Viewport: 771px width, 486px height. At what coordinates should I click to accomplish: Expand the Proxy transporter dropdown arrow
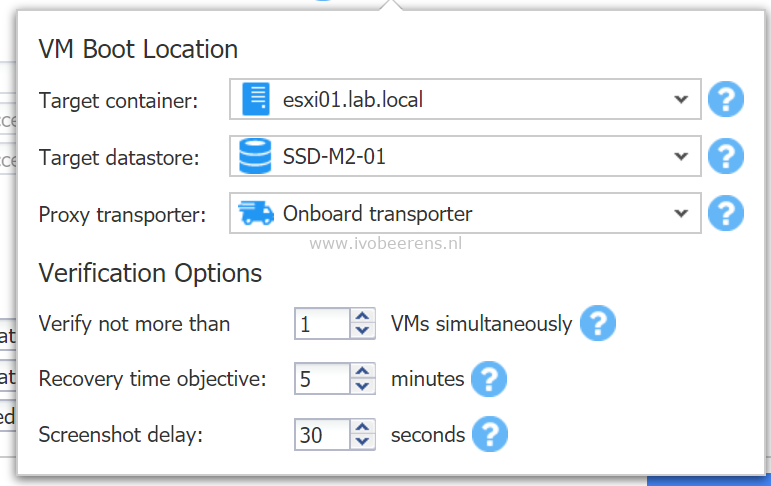click(x=681, y=213)
